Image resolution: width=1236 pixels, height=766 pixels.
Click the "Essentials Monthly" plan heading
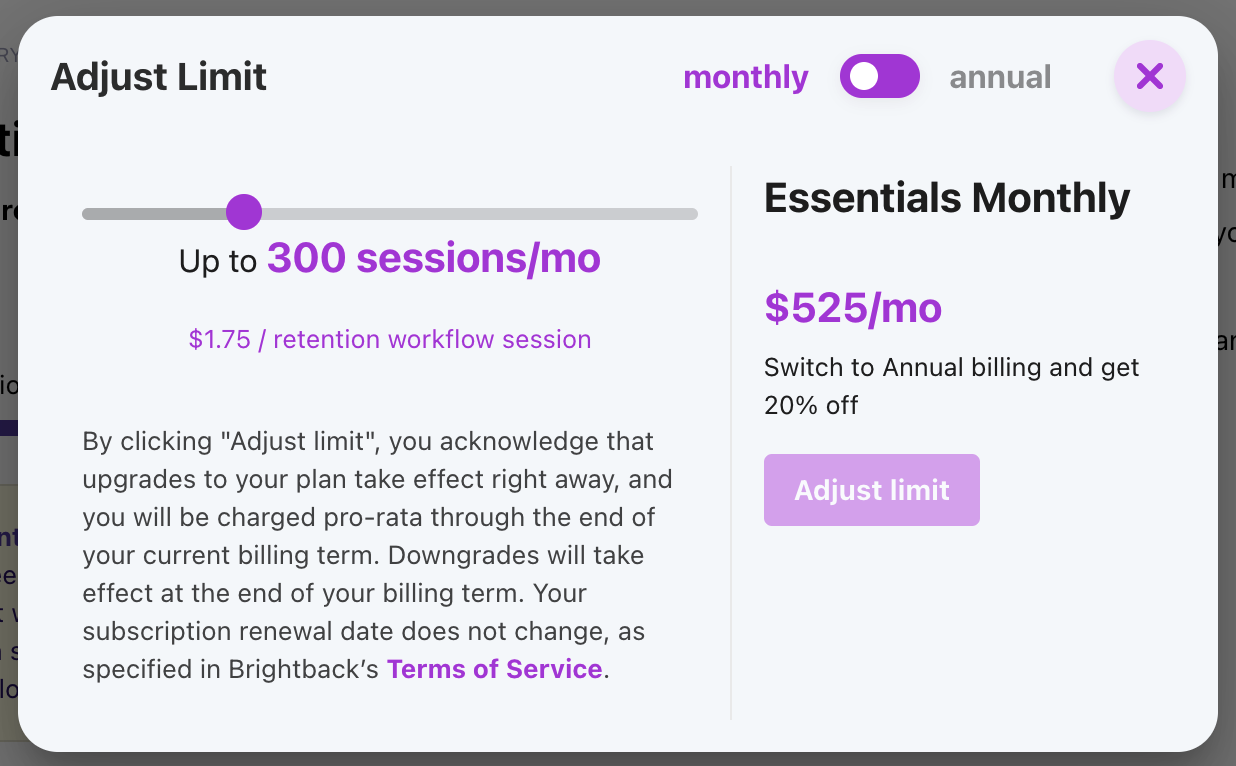[x=947, y=198]
